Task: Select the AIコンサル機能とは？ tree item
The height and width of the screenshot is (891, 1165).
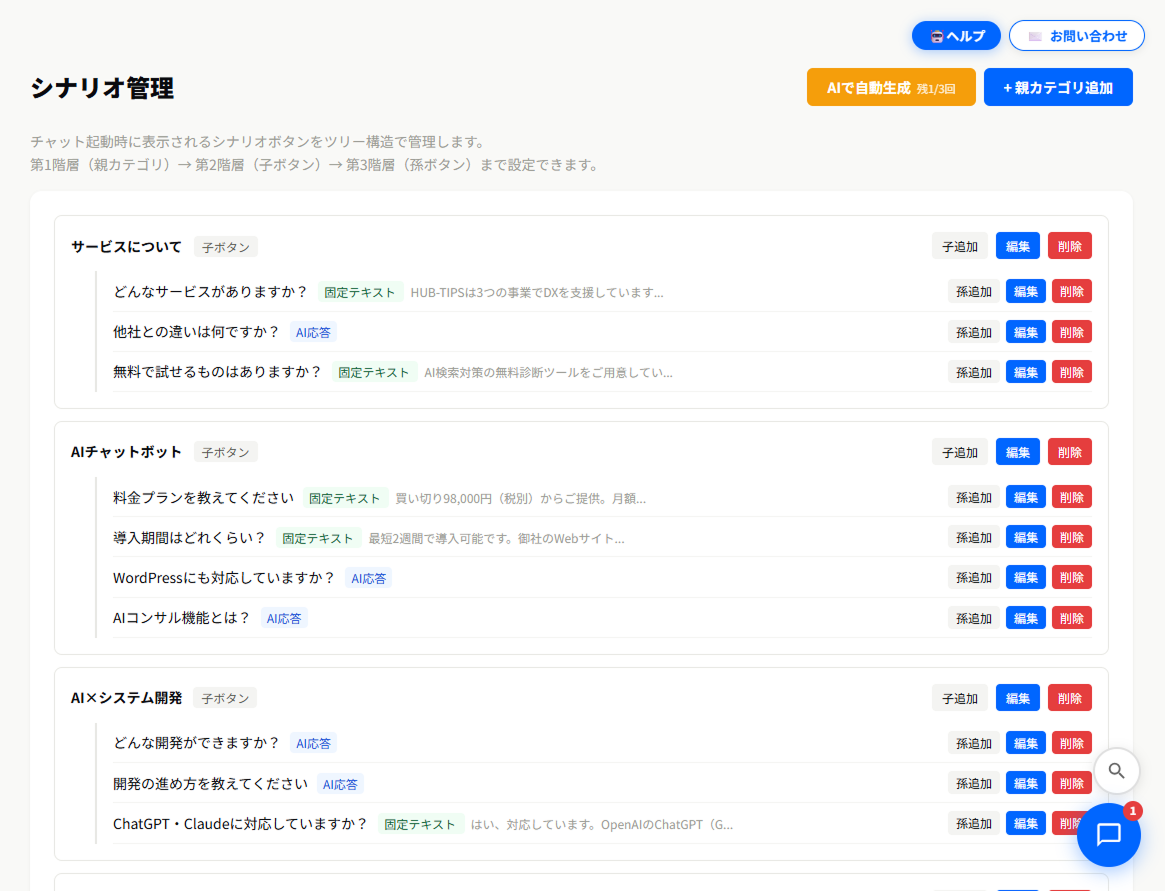Action: coord(182,618)
